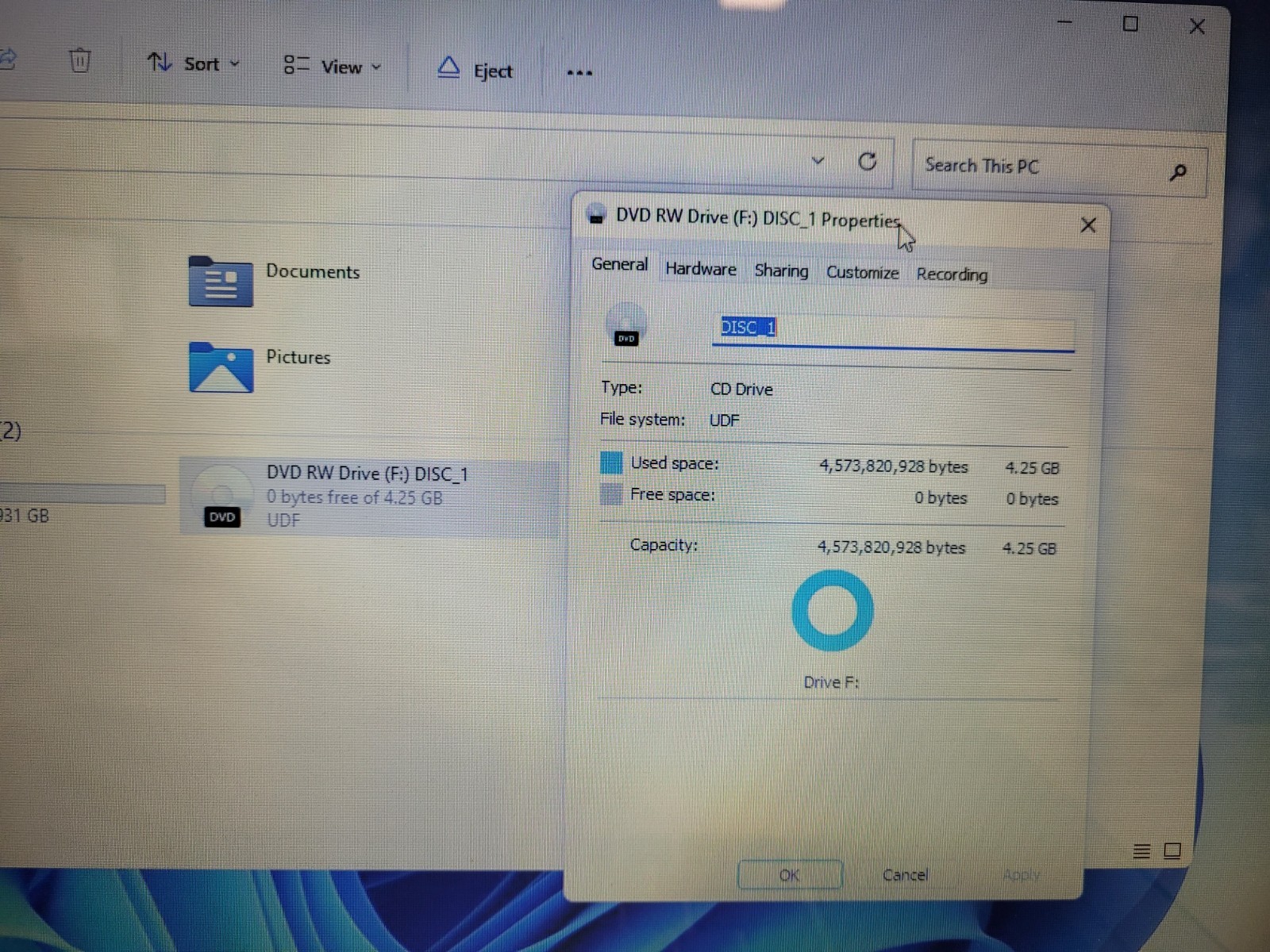Switch to the General tab
The width and height of the screenshot is (1270, 952).
point(619,264)
